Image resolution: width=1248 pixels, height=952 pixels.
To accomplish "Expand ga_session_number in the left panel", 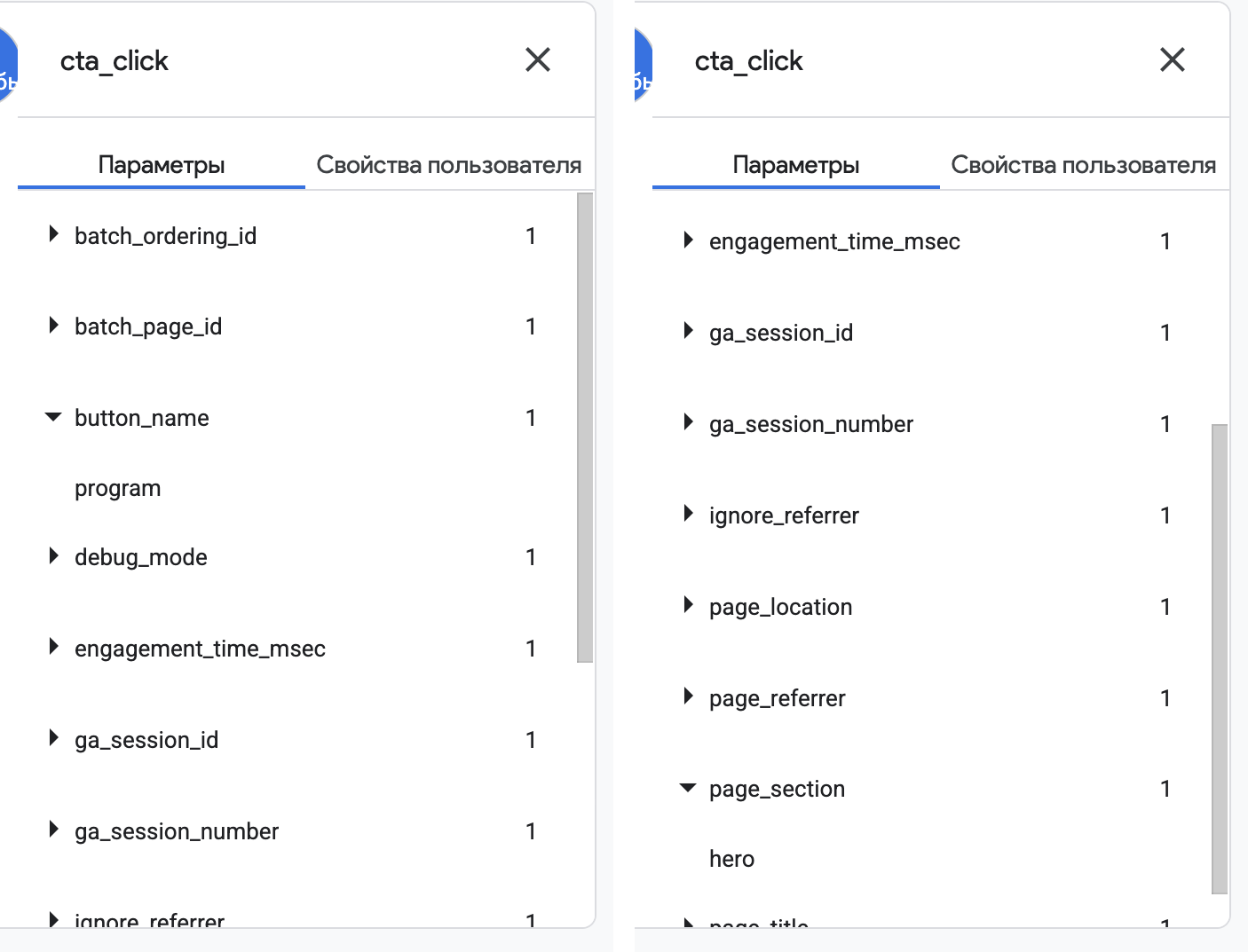I will (54, 830).
